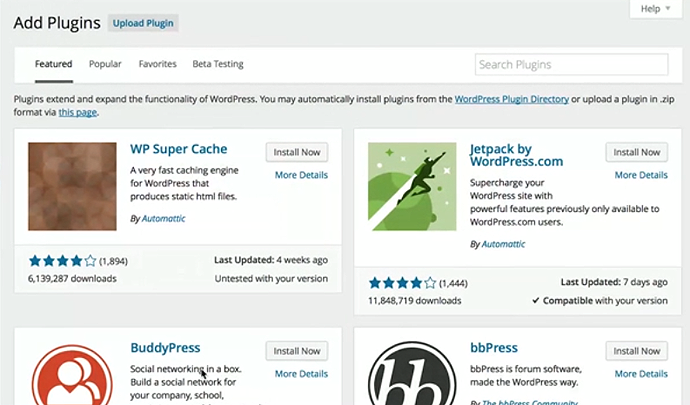Install Jetpack by WordPress.com now
The image size is (690, 405).
[636, 152]
